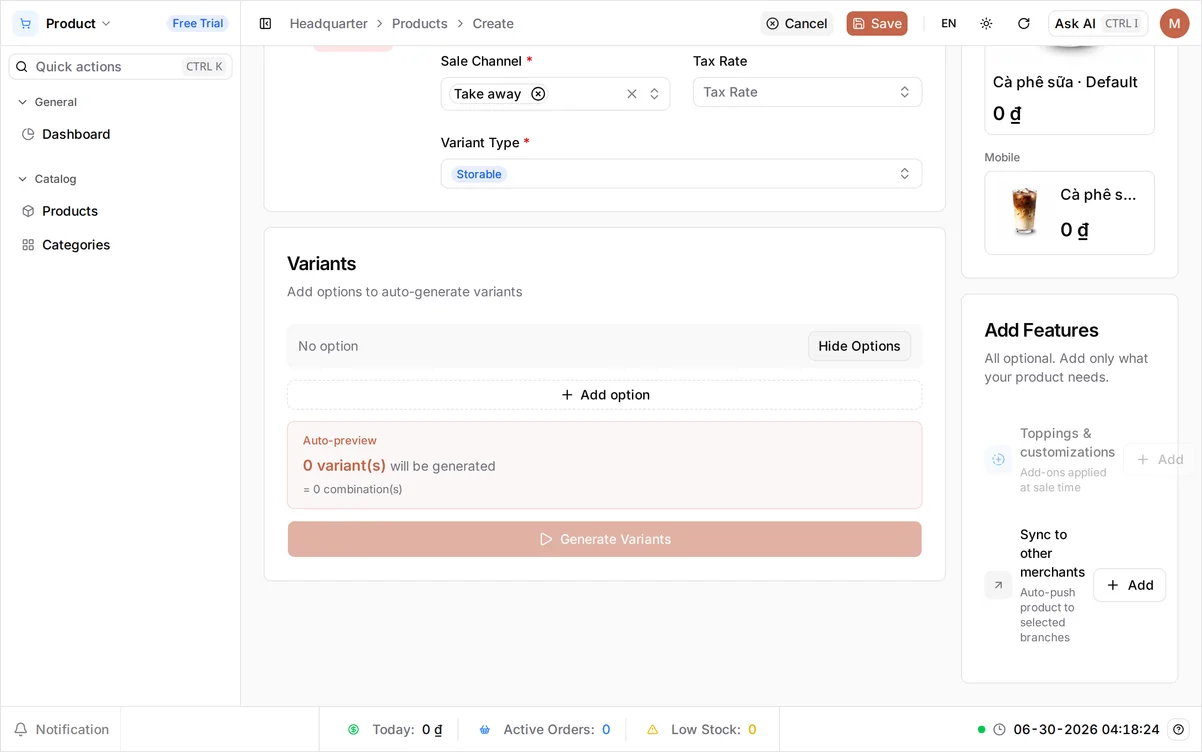Go to Products breadcrumb
This screenshot has width=1202, height=752.
click(420, 23)
